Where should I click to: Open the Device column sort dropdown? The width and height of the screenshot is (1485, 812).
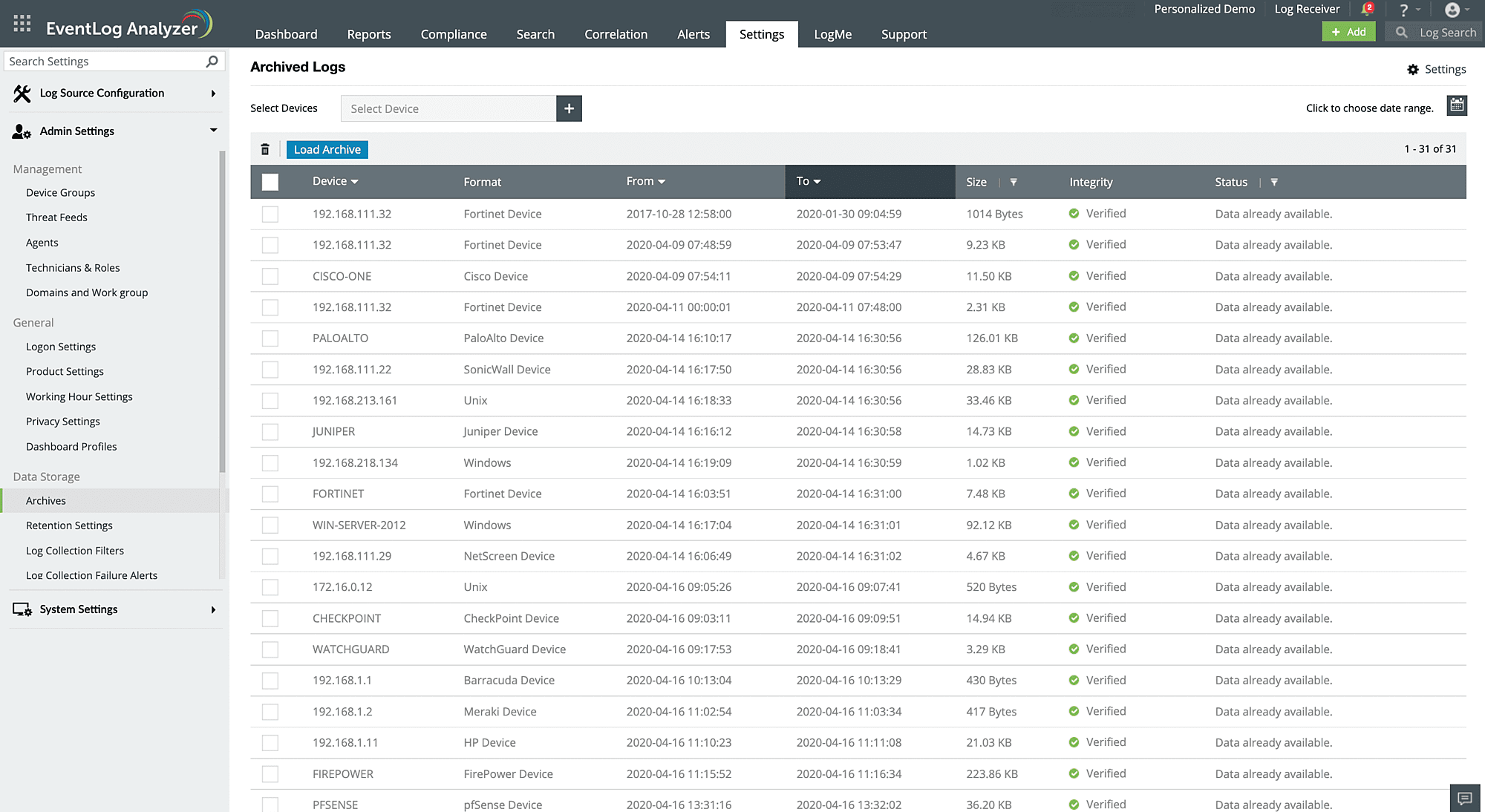(x=355, y=181)
